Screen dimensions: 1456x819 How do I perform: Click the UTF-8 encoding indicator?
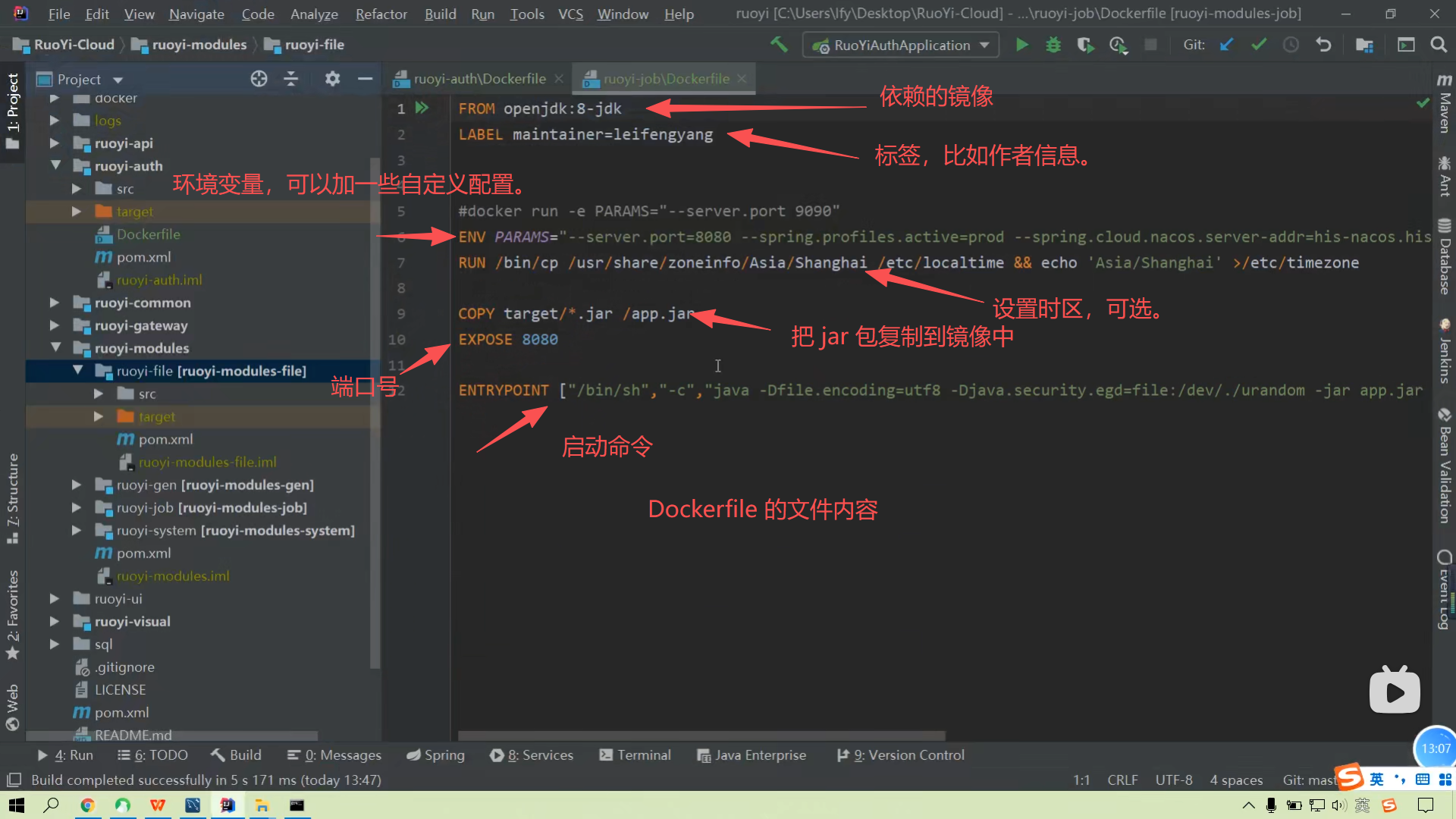tap(1174, 780)
